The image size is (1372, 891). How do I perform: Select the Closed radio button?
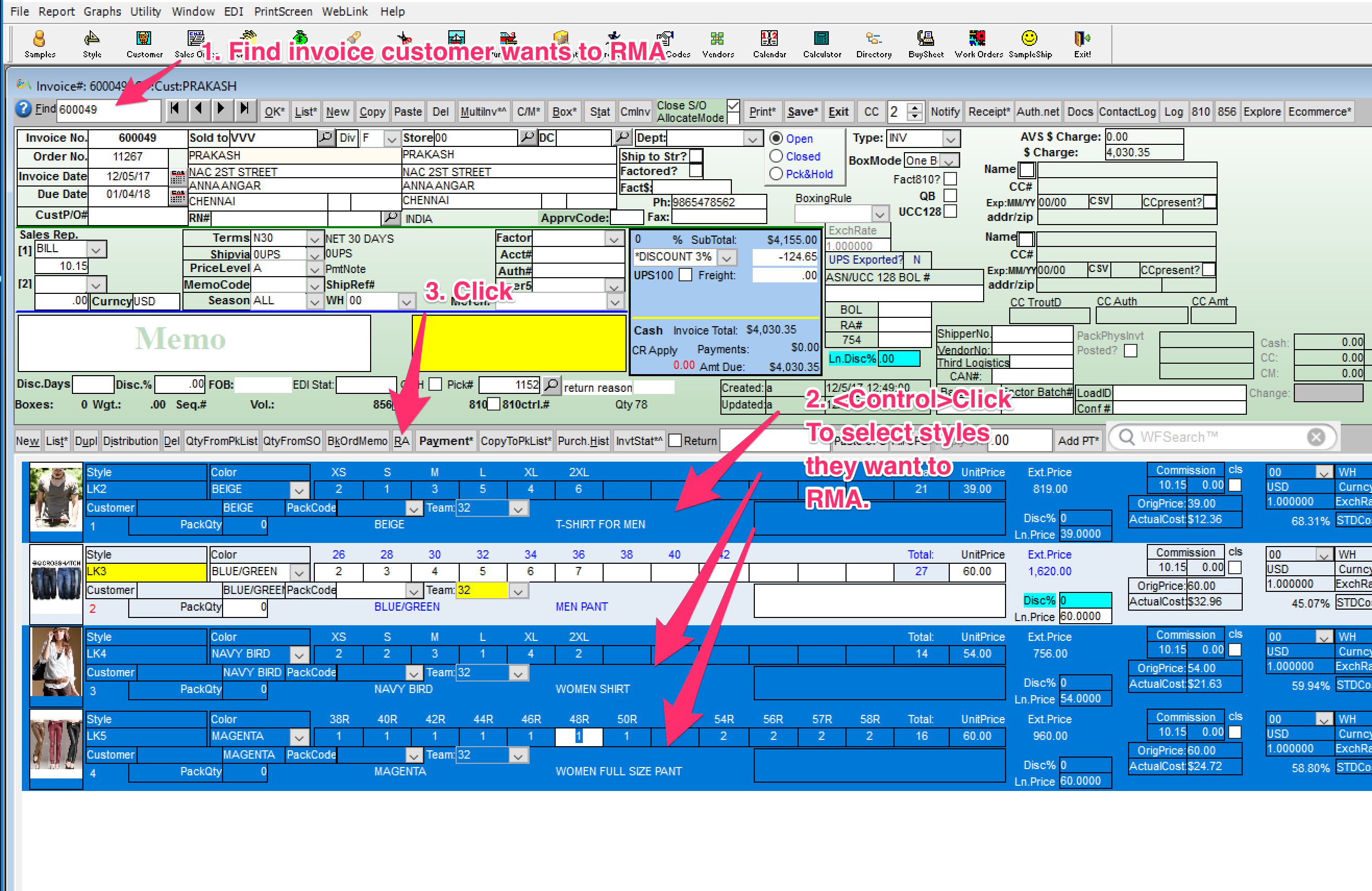[776, 156]
